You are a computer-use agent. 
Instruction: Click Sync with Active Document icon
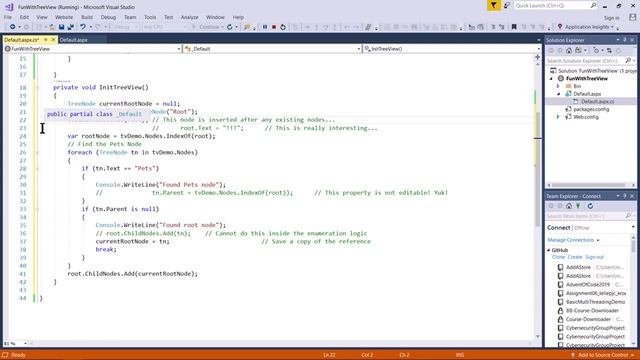point(609,51)
